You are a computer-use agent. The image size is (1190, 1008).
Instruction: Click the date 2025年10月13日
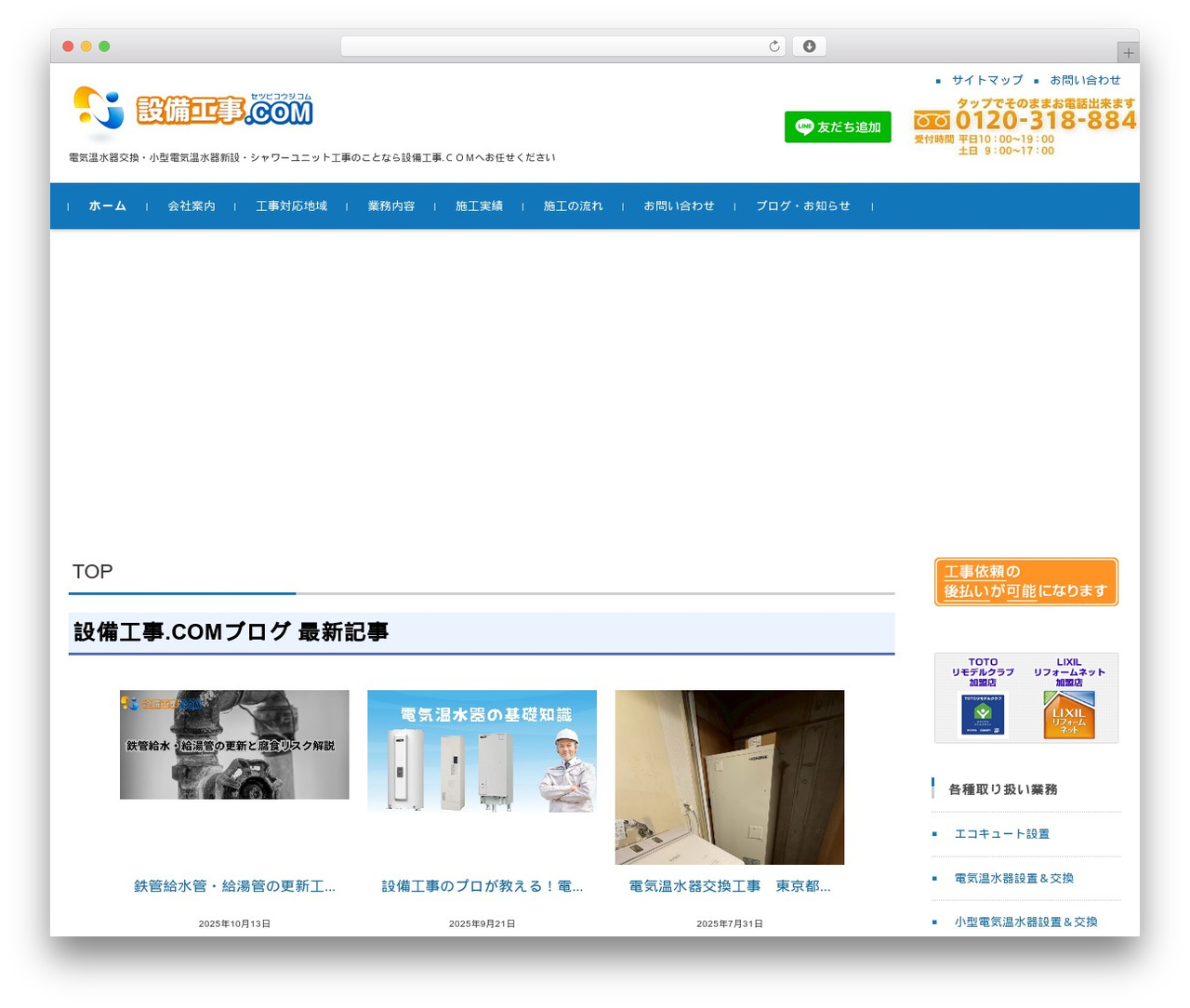pos(234,923)
